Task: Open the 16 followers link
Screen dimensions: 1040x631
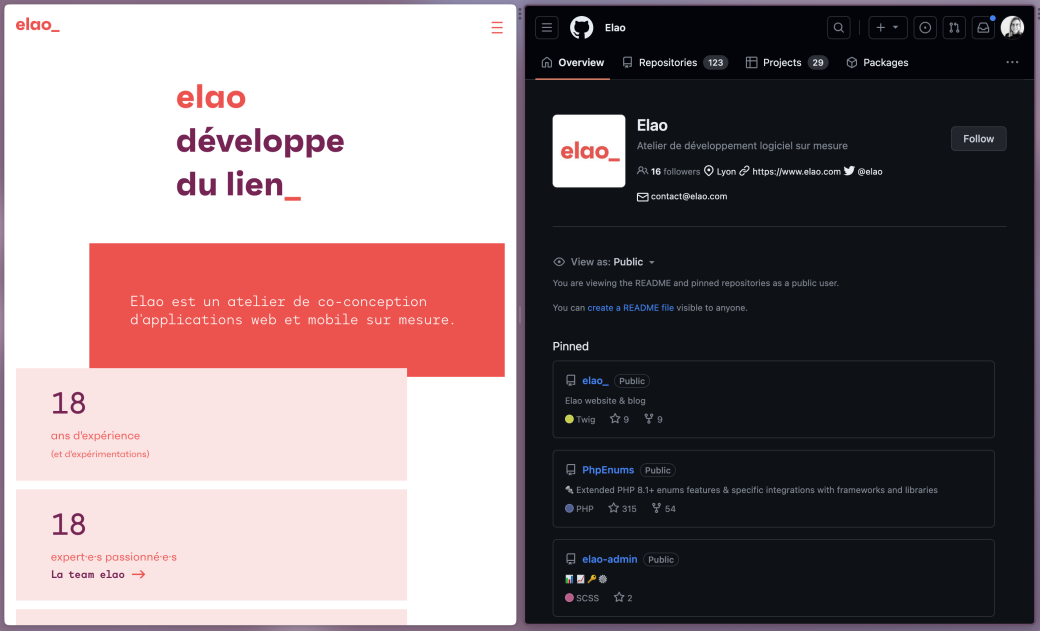Action: pos(669,171)
